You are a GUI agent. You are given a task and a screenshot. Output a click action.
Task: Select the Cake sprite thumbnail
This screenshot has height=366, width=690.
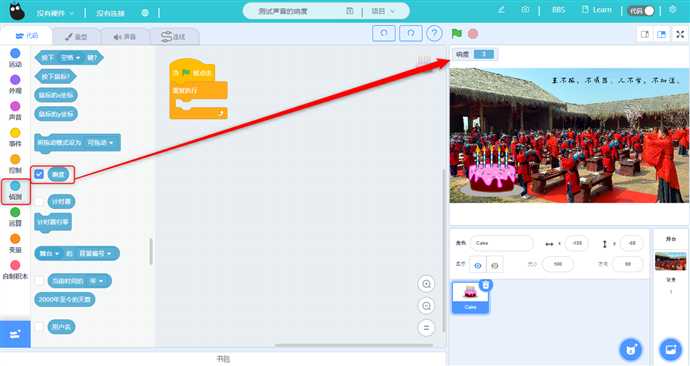click(470, 297)
